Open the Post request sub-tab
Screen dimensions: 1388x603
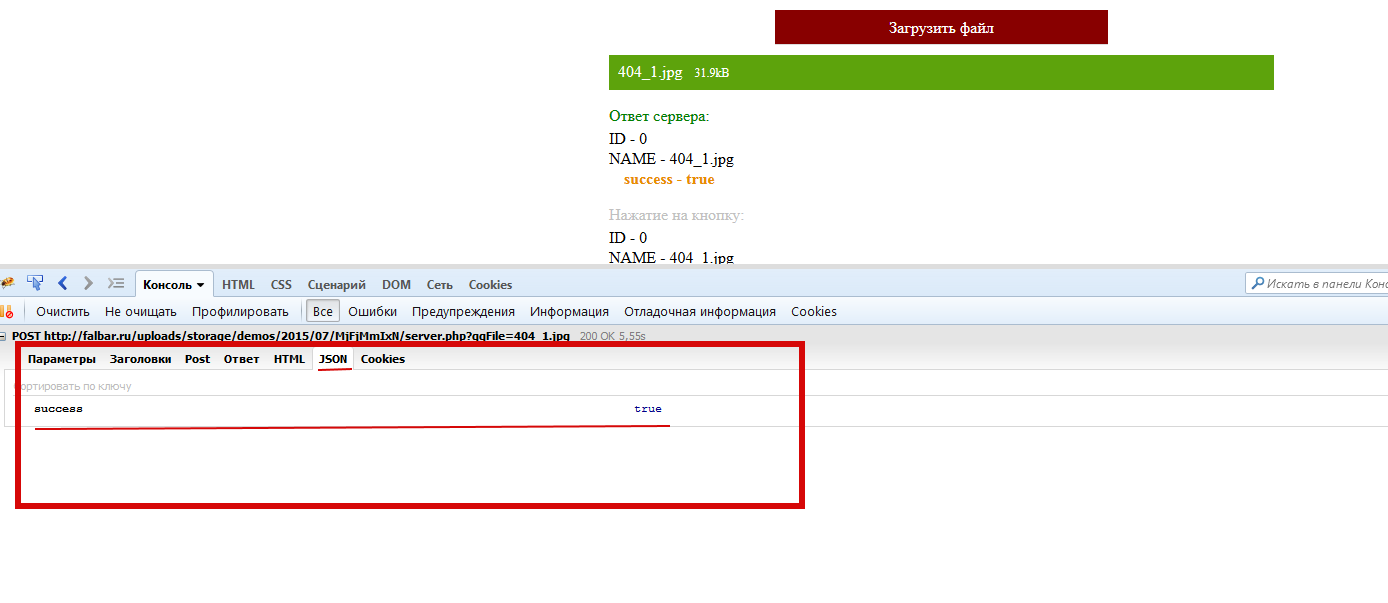pos(197,359)
